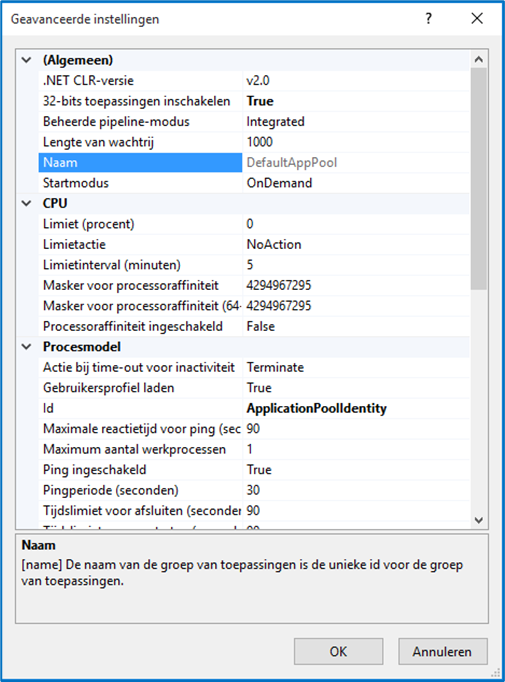Click True value for Gebruikersprofiel laden
Viewport: 505px width, 682px height.
pyautogui.click(x=355, y=388)
